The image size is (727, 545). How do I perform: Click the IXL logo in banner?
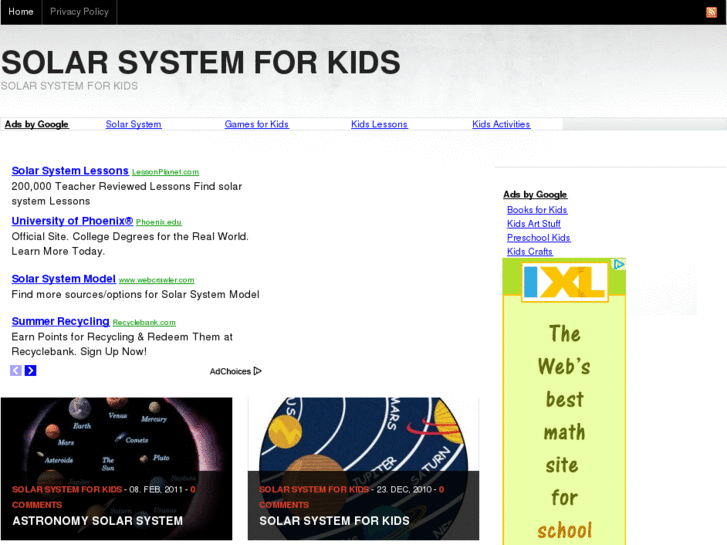coord(565,282)
